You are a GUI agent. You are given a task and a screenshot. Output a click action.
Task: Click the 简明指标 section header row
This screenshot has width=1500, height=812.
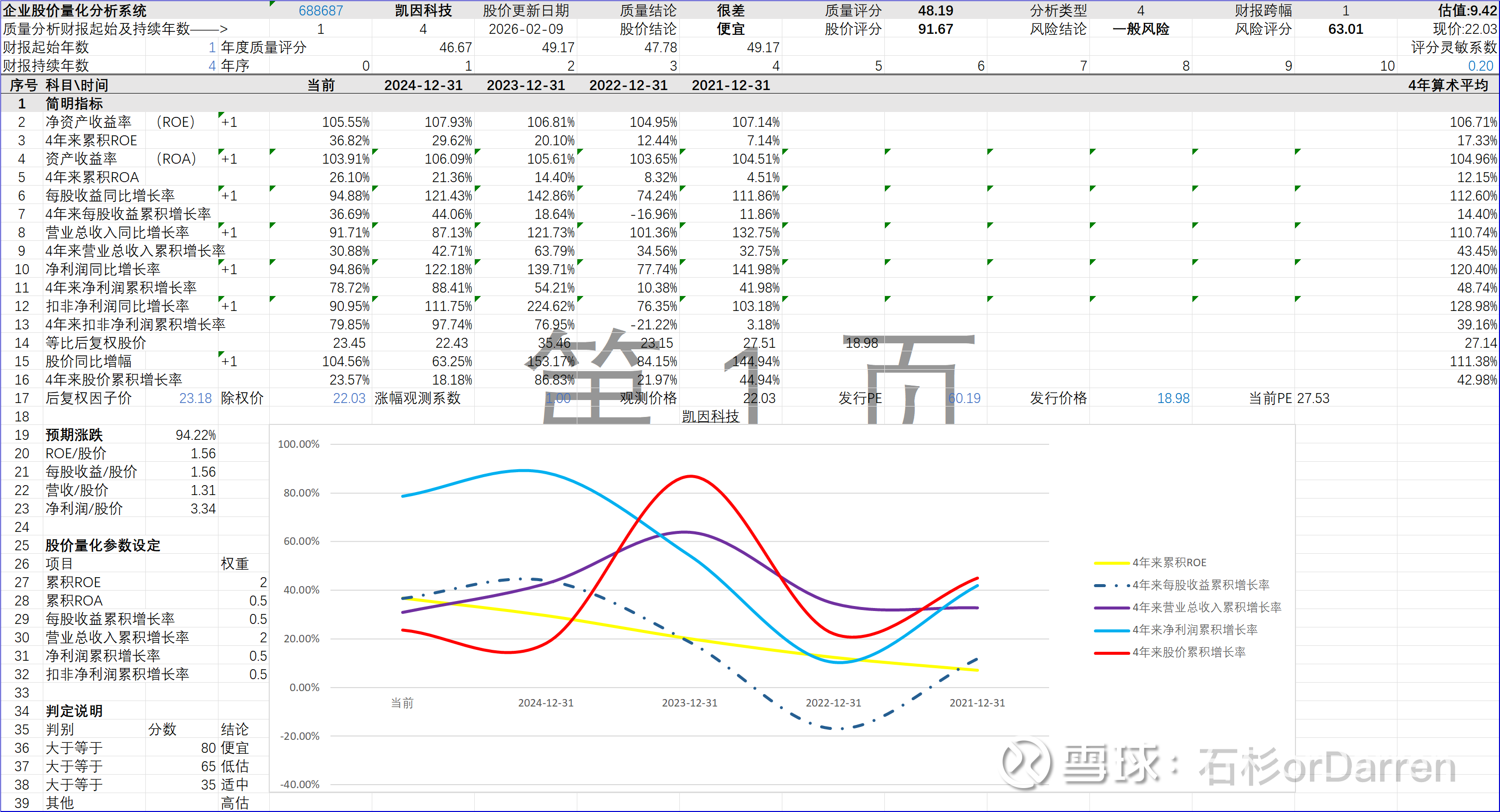coord(74,103)
